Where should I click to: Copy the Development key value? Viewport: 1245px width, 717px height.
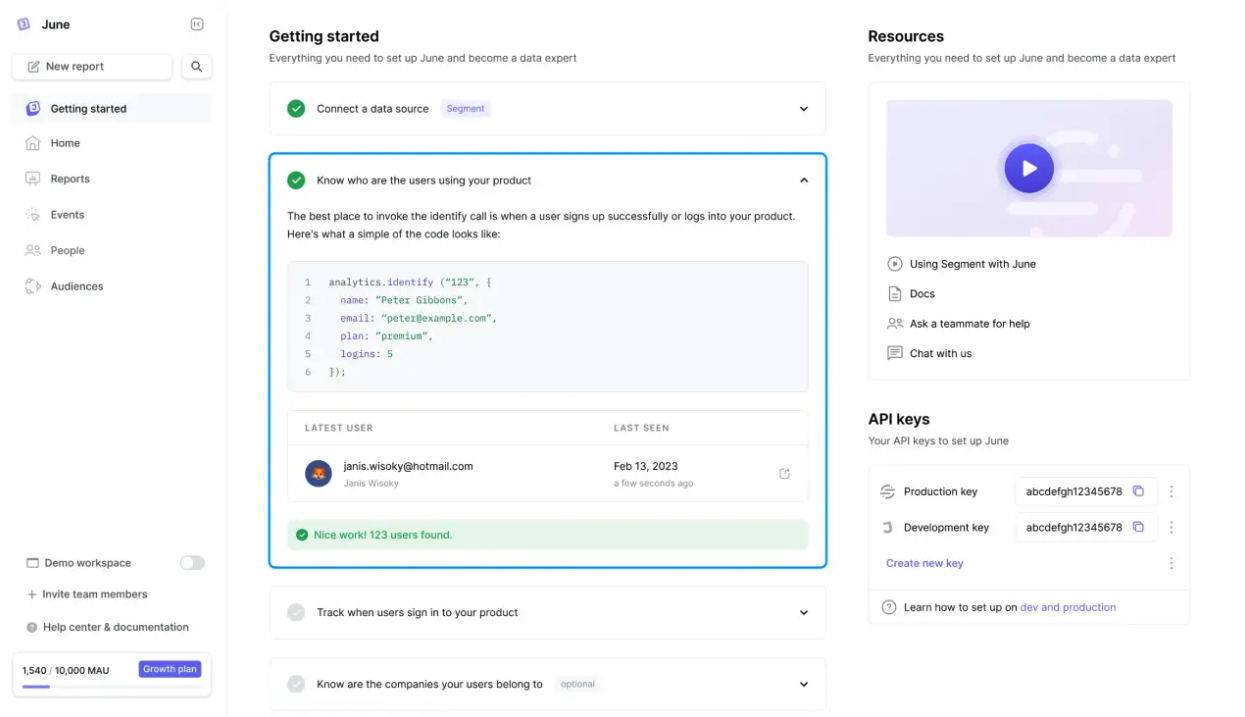pos(1138,528)
